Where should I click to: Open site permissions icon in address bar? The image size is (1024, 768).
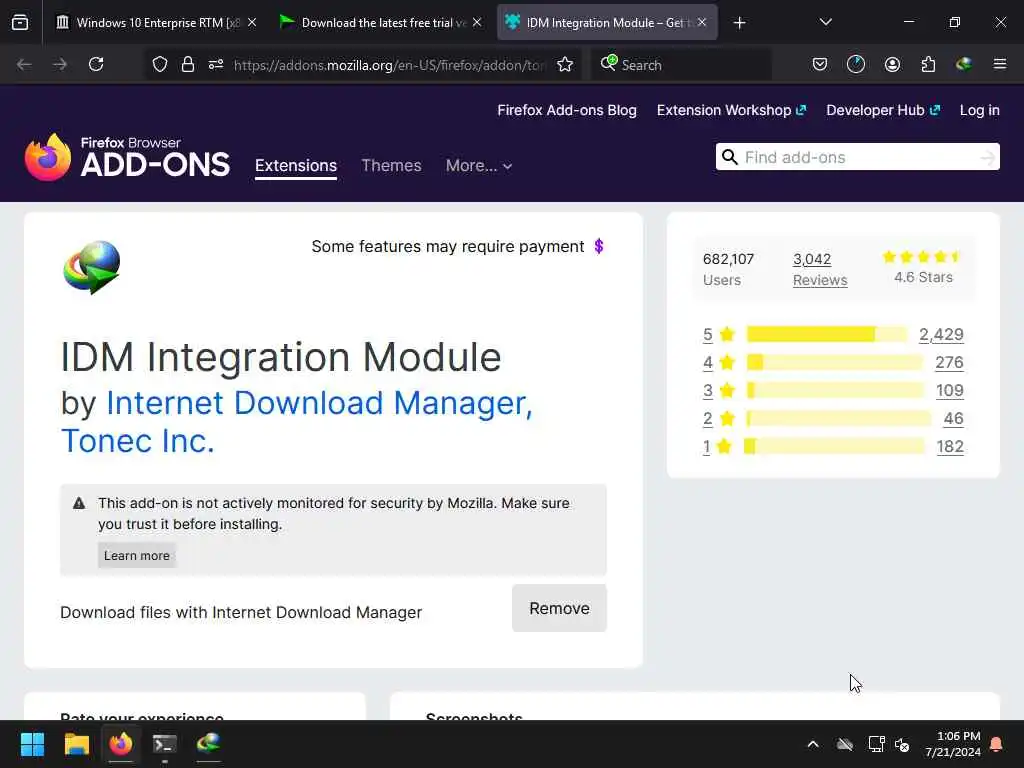click(x=216, y=64)
